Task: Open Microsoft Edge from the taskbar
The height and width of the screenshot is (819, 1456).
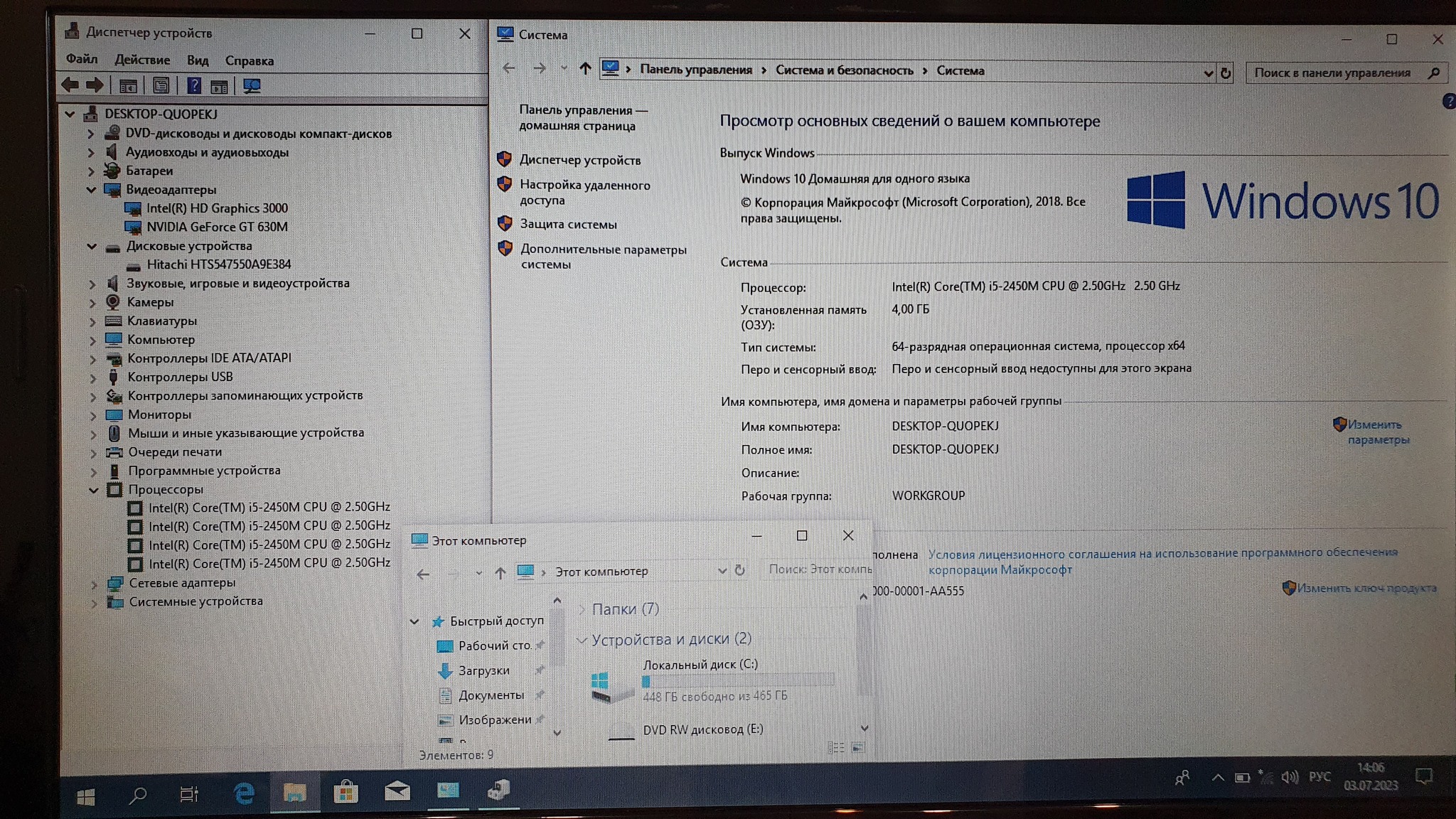Action: coord(244,793)
